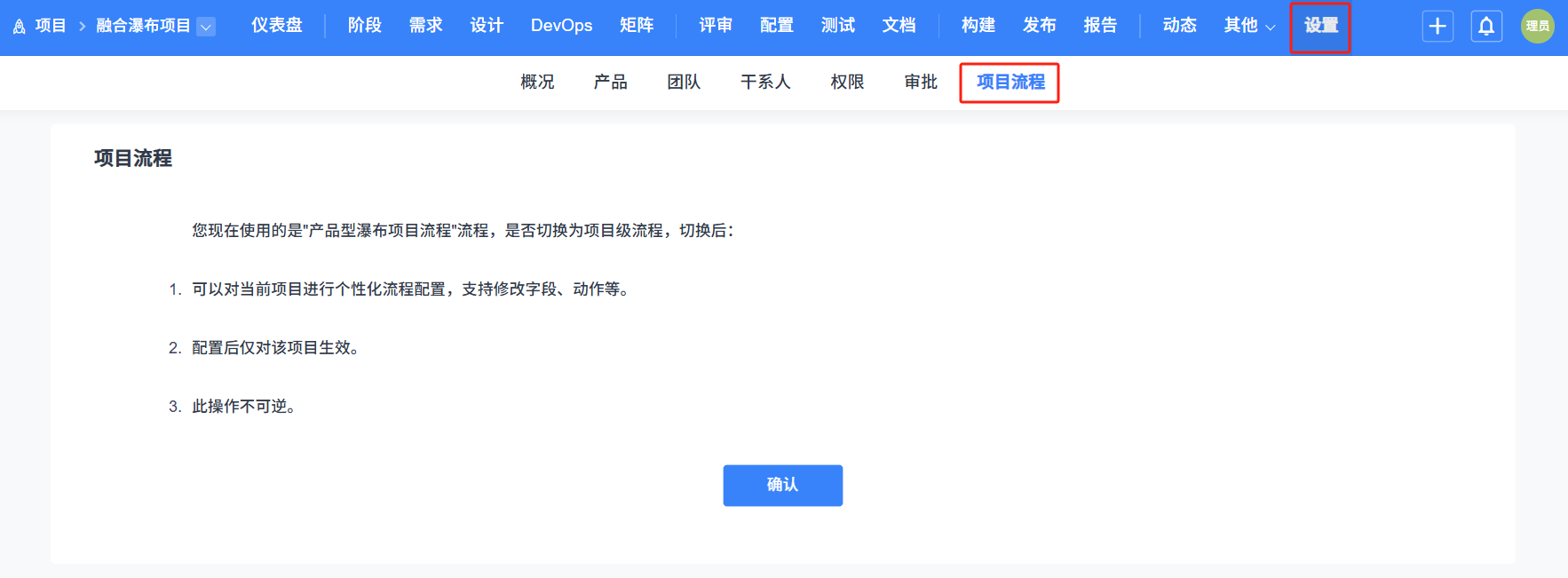Click the blue 确认 button

coord(782,486)
